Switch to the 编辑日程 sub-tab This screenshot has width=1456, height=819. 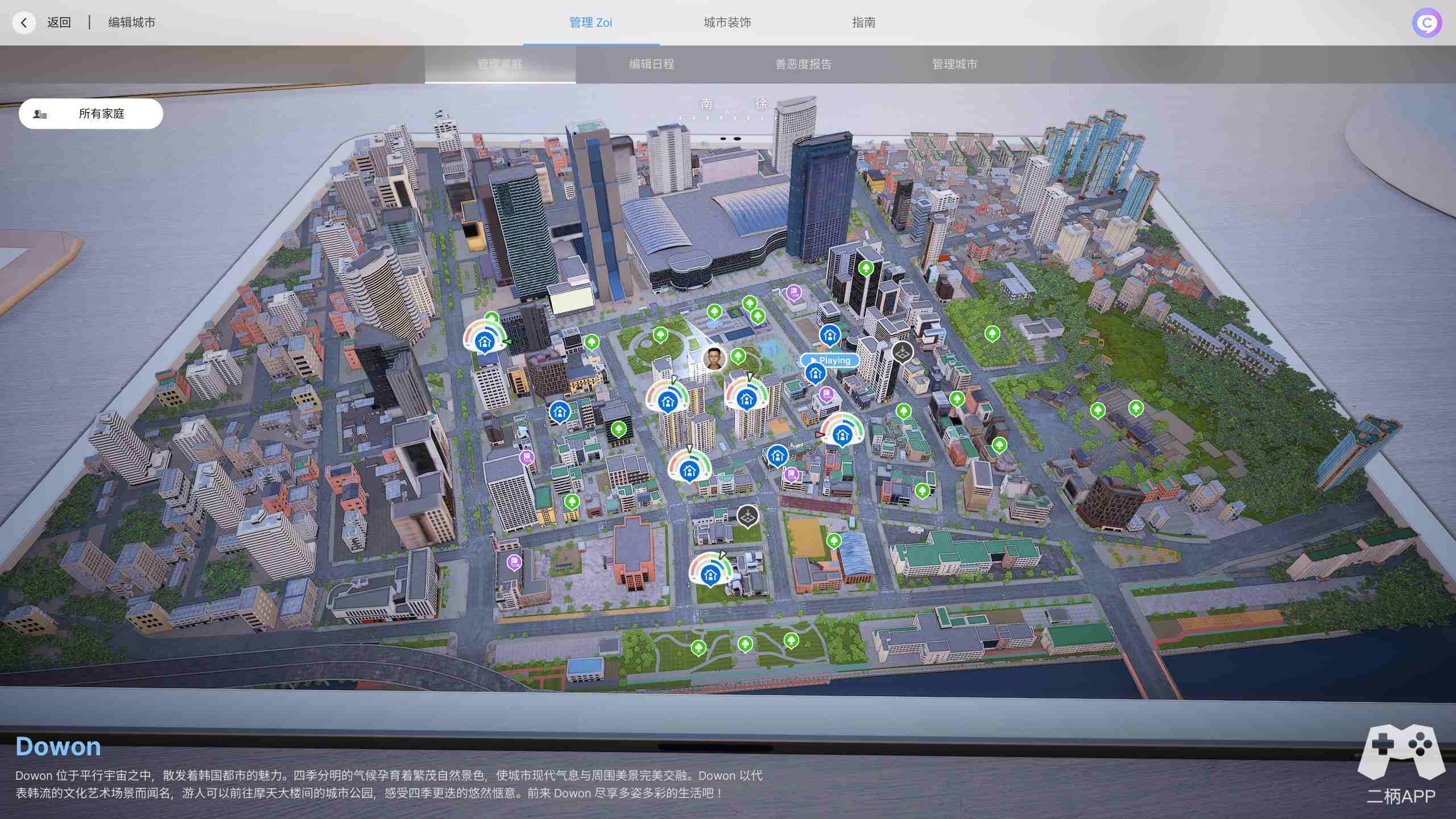651,64
